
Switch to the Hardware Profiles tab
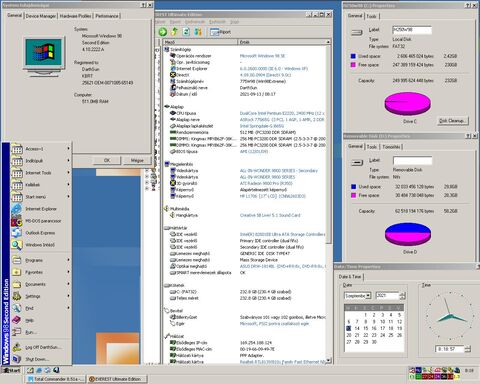[75, 16]
